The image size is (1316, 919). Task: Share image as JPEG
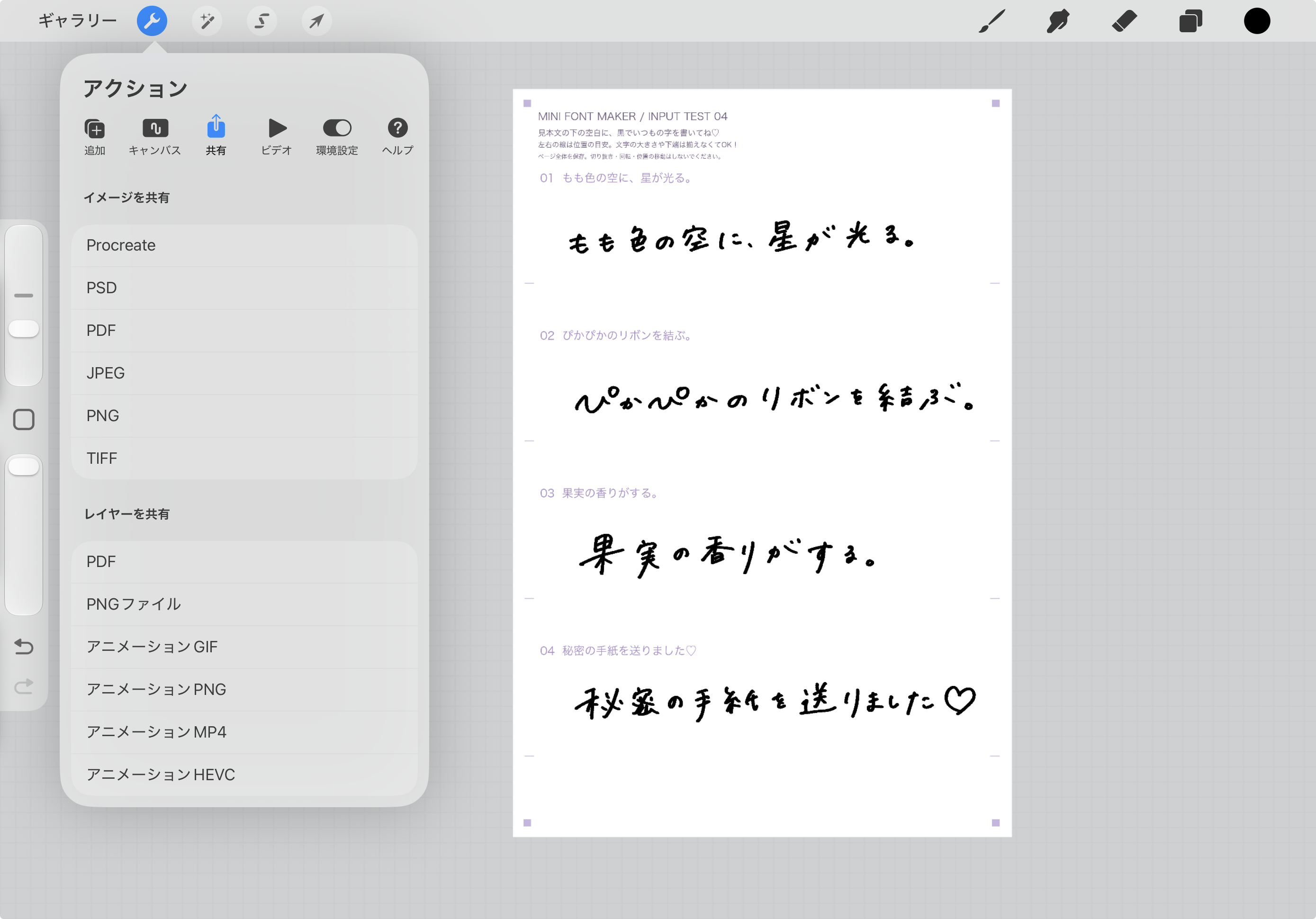point(245,373)
